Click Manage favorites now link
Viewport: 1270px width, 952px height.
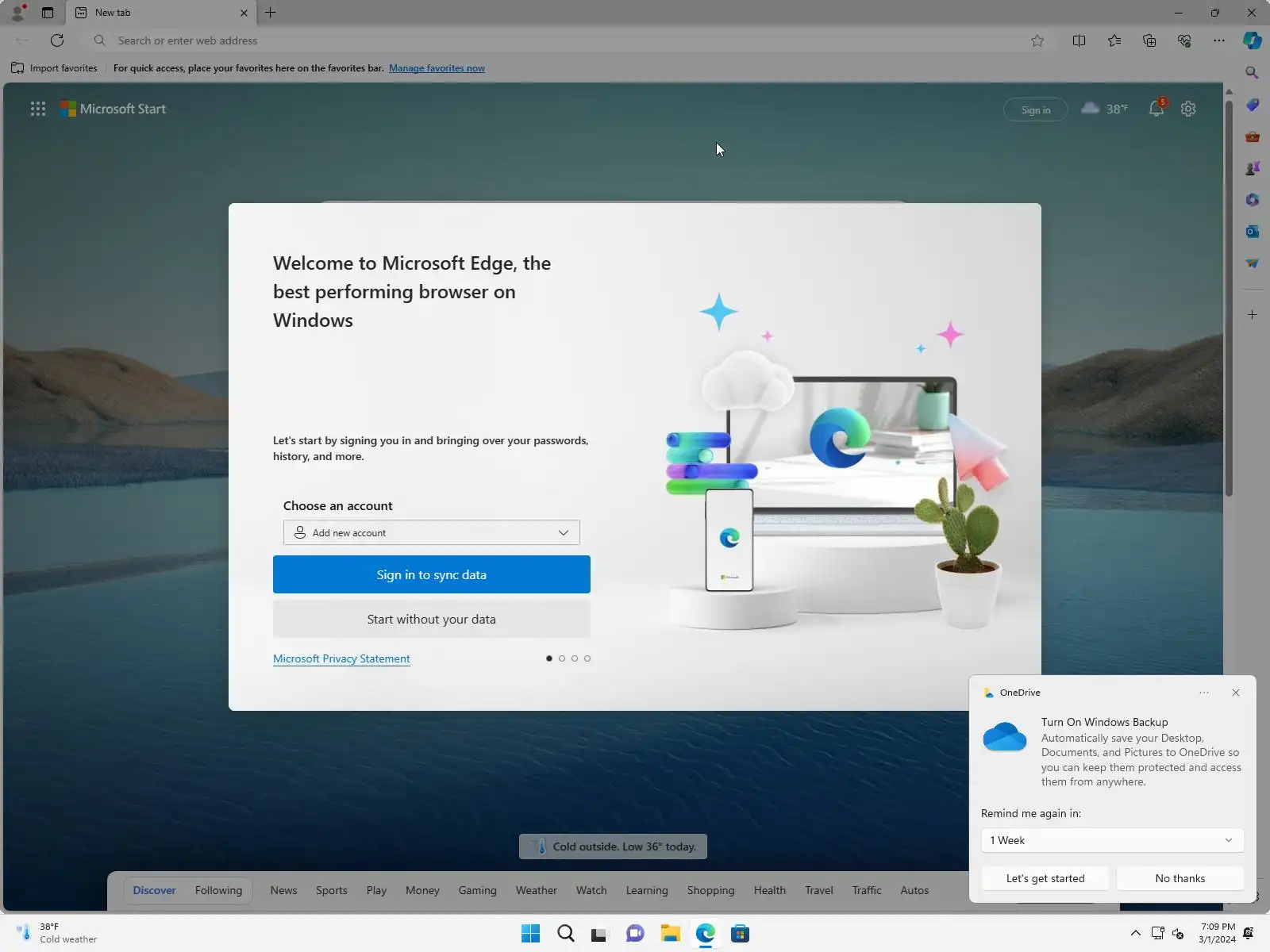click(x=437, y=68)
